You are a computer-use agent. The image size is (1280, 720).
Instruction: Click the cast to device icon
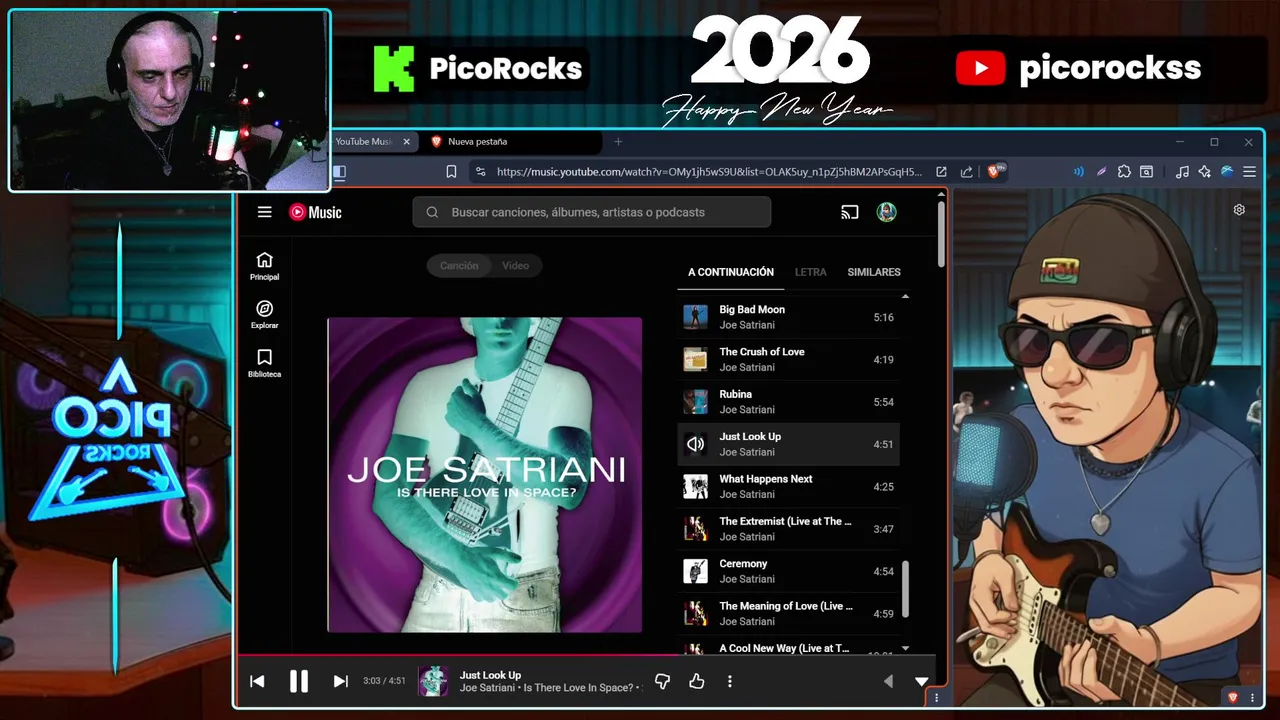(850, 212)
